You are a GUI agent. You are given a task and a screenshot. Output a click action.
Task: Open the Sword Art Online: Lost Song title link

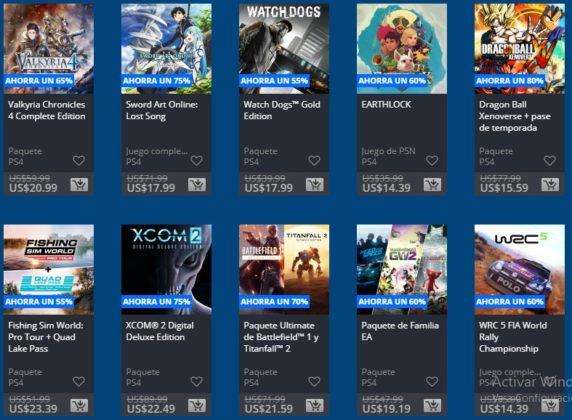coord(162,110)
